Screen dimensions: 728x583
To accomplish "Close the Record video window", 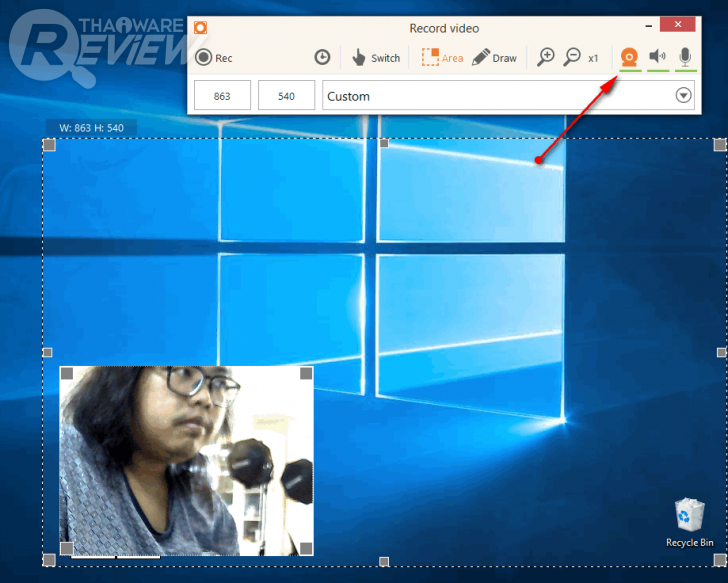I will [677, 25].
